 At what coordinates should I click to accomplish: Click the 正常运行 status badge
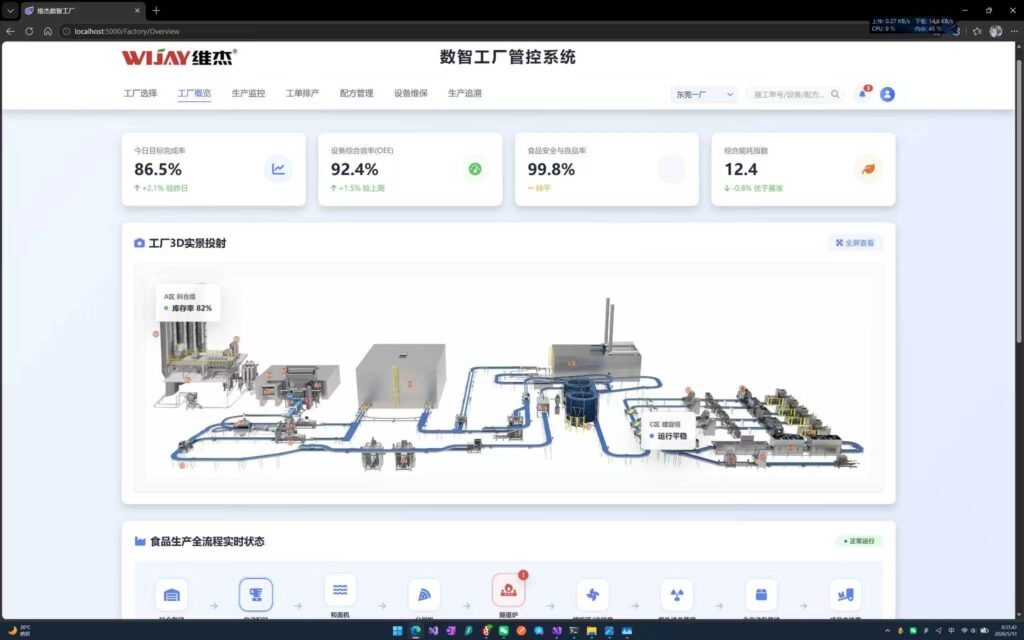[859, 541]
